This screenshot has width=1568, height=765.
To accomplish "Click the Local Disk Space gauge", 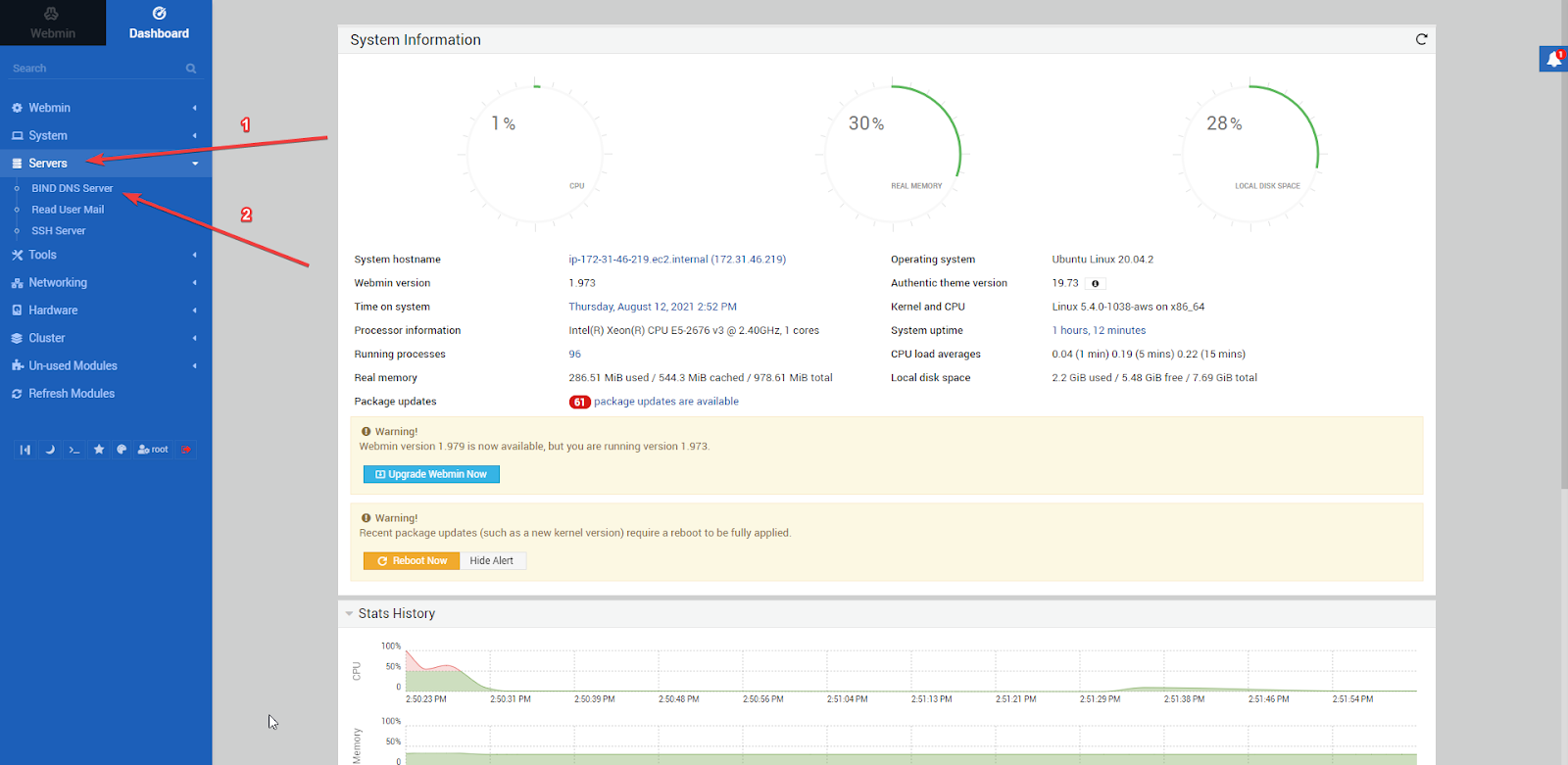I will [x=1250, y=154].
